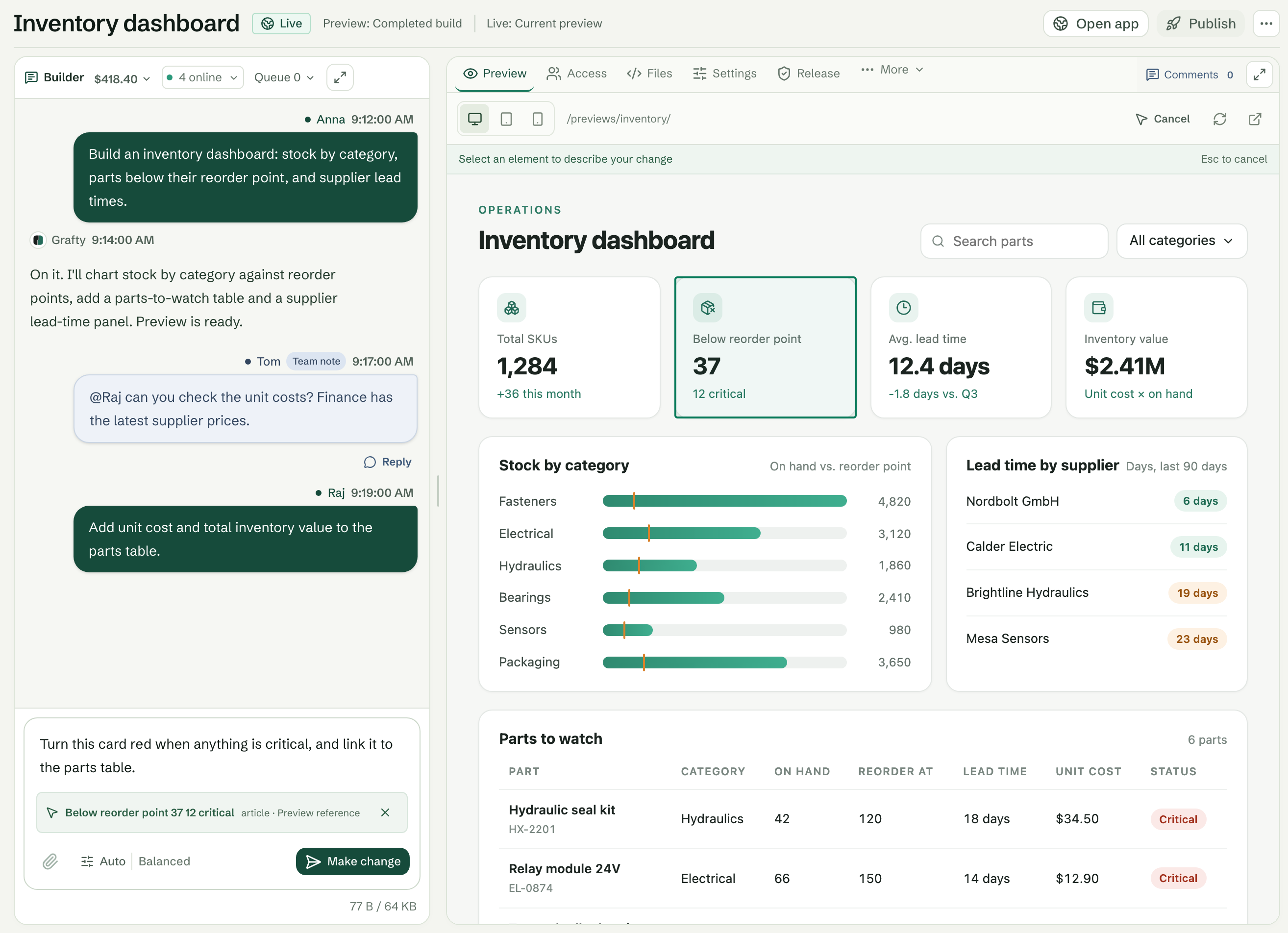The width and height of the screenshot is (1288, 933).
Task: Click Make change to submit
Action: click(353, 861)
